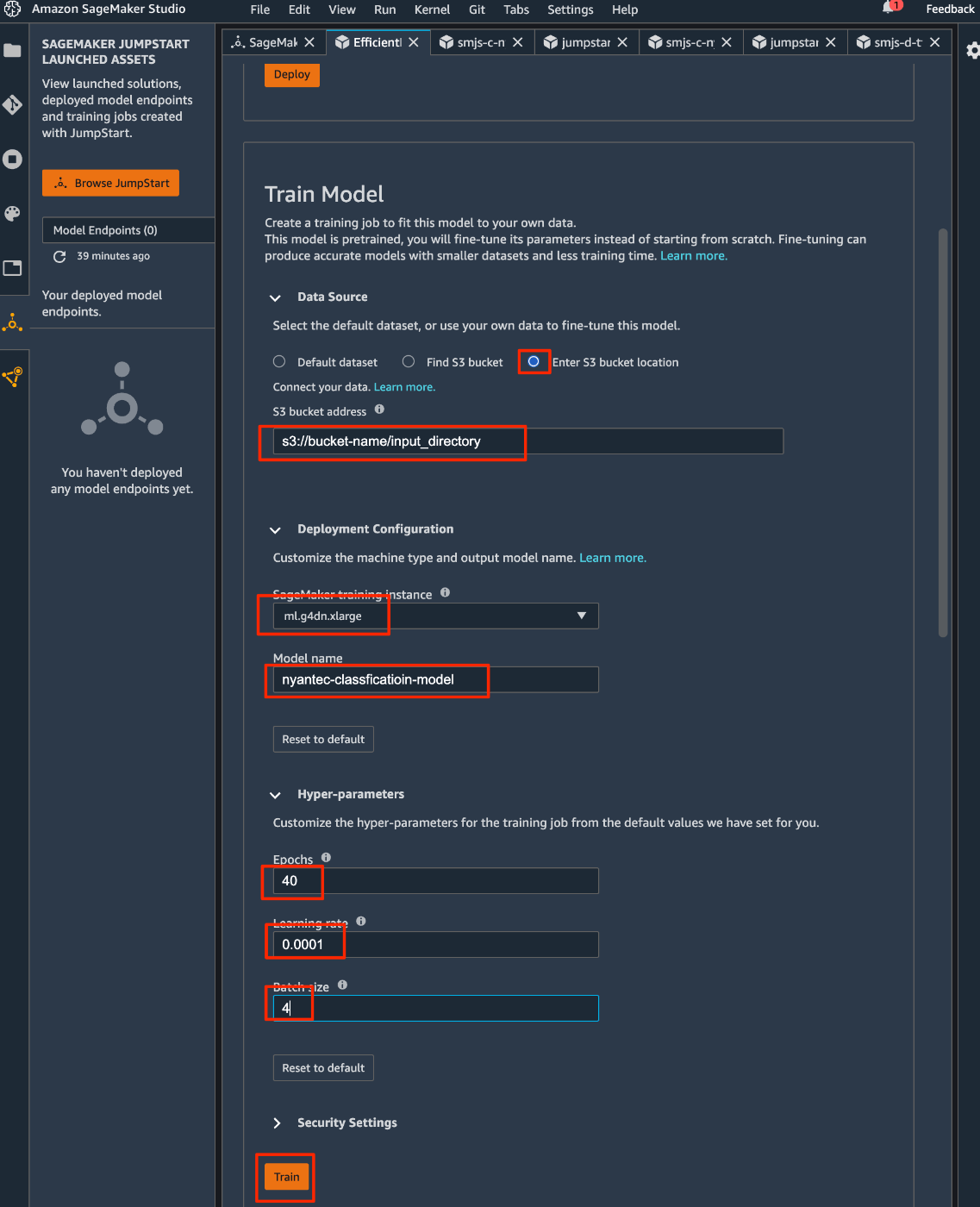
Task: Open the File menu
Action: pos(260,9)
